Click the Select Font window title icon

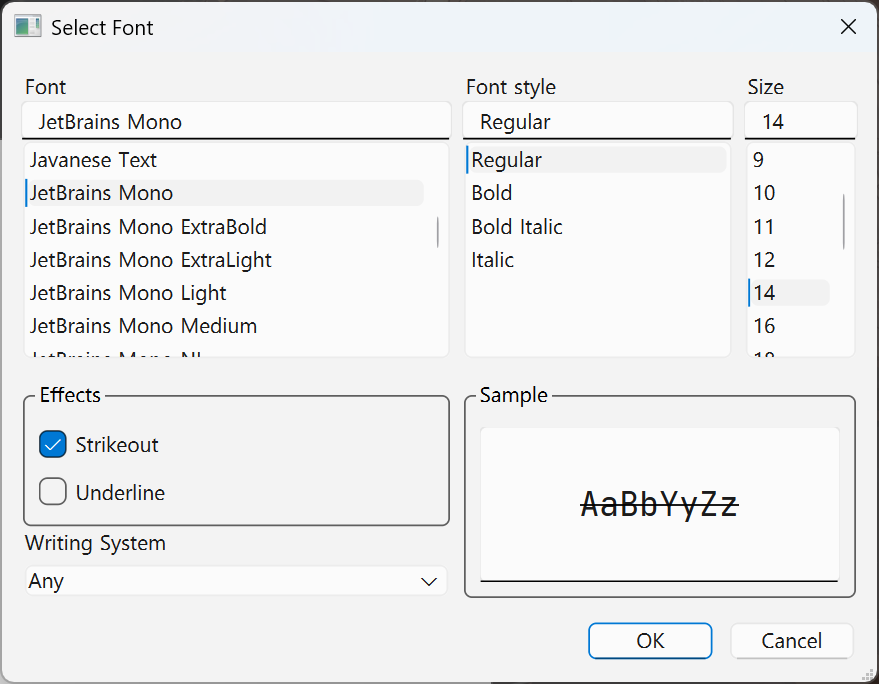27,27
